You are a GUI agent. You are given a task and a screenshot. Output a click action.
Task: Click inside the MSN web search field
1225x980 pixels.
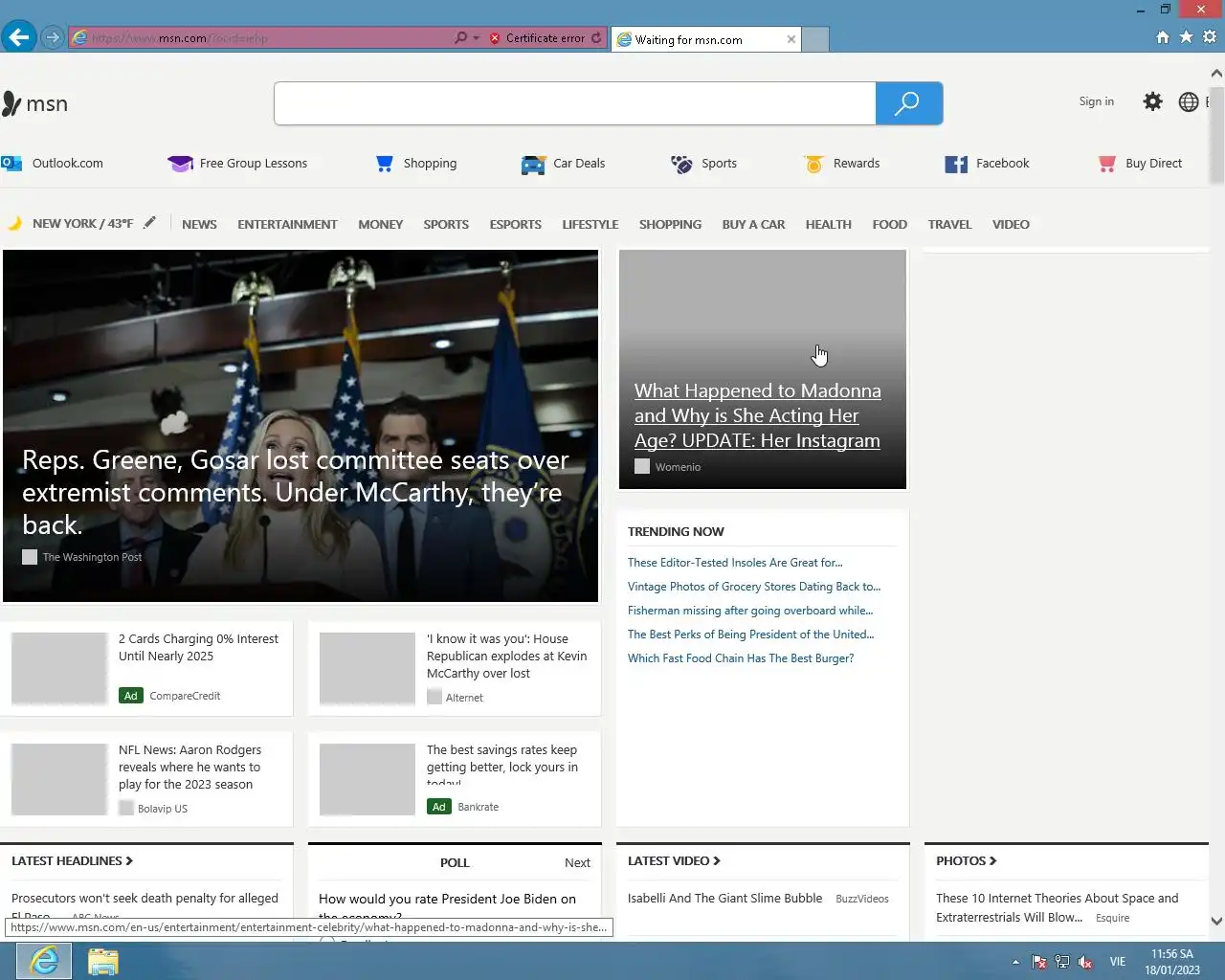[x=574, y=103]
